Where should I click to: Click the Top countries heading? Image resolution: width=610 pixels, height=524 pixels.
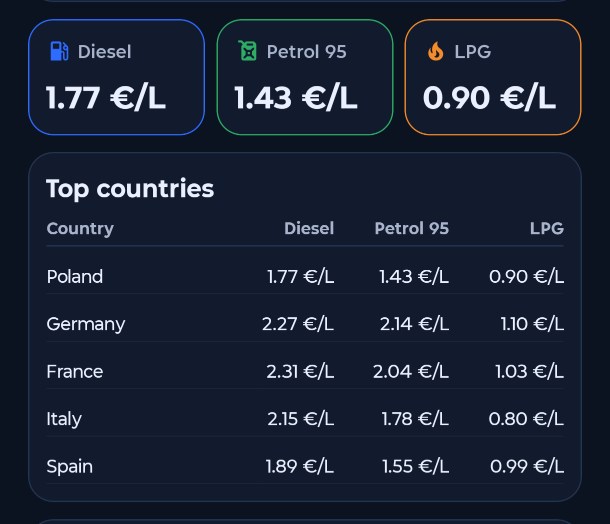pyautogui.click(x=130, y=189)
